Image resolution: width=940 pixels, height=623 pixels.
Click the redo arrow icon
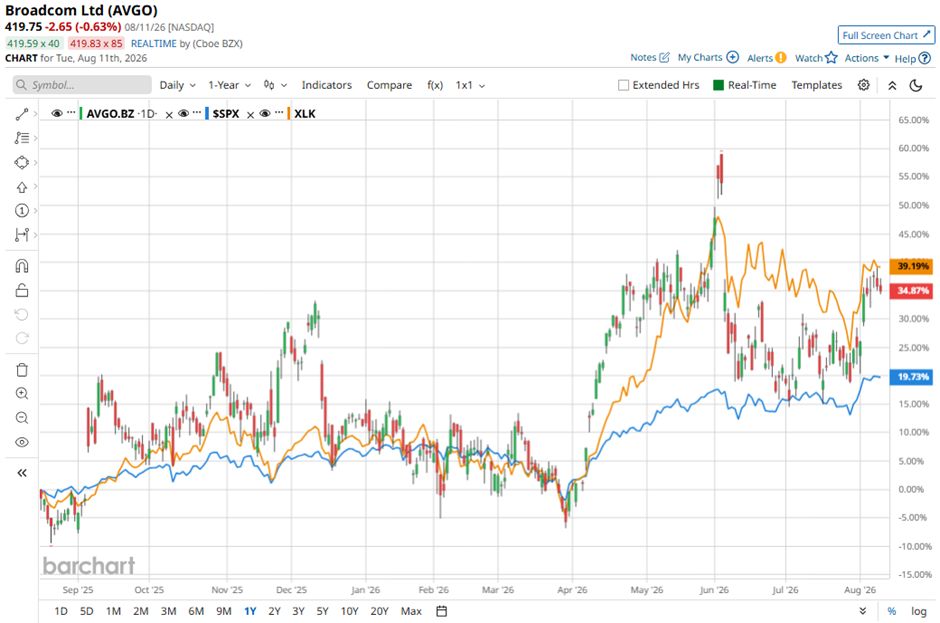pos(22,338)
